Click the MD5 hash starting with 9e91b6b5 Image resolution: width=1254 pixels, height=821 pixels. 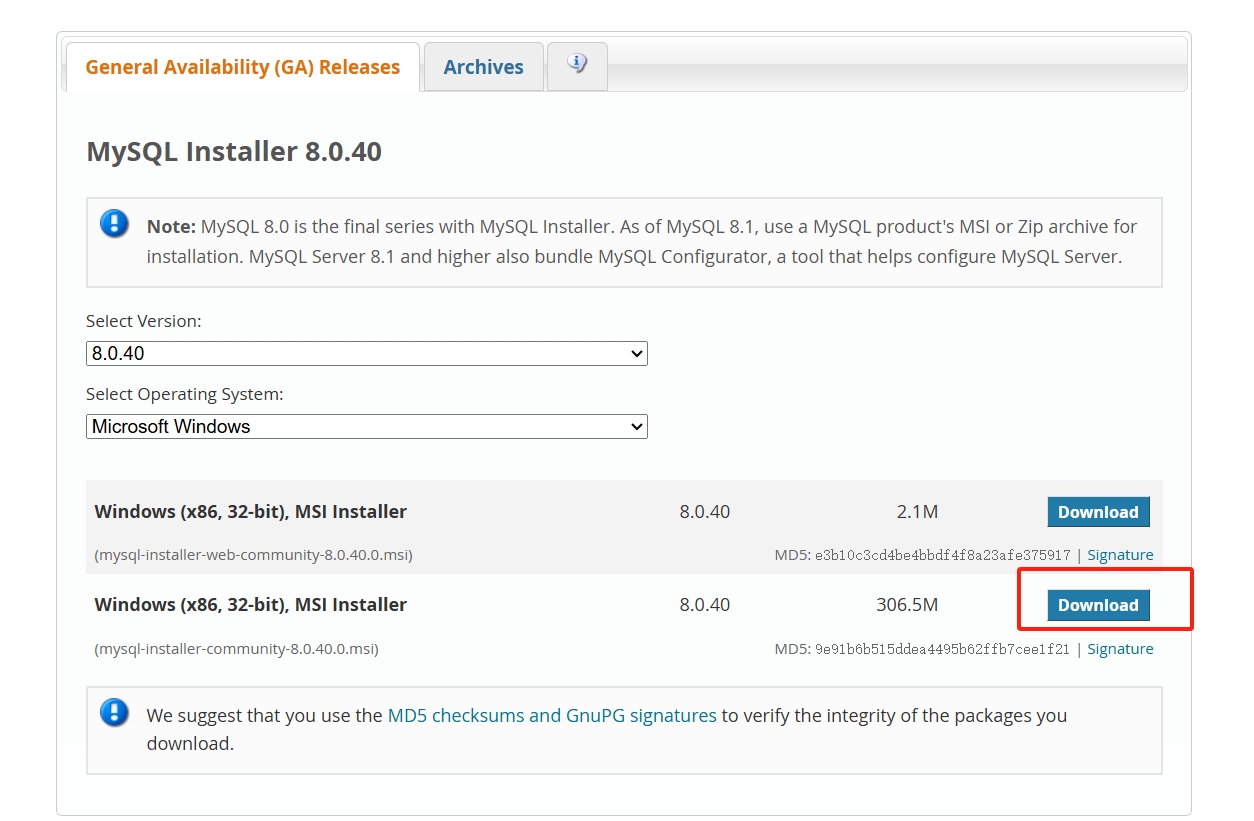(x=942, y=649)
